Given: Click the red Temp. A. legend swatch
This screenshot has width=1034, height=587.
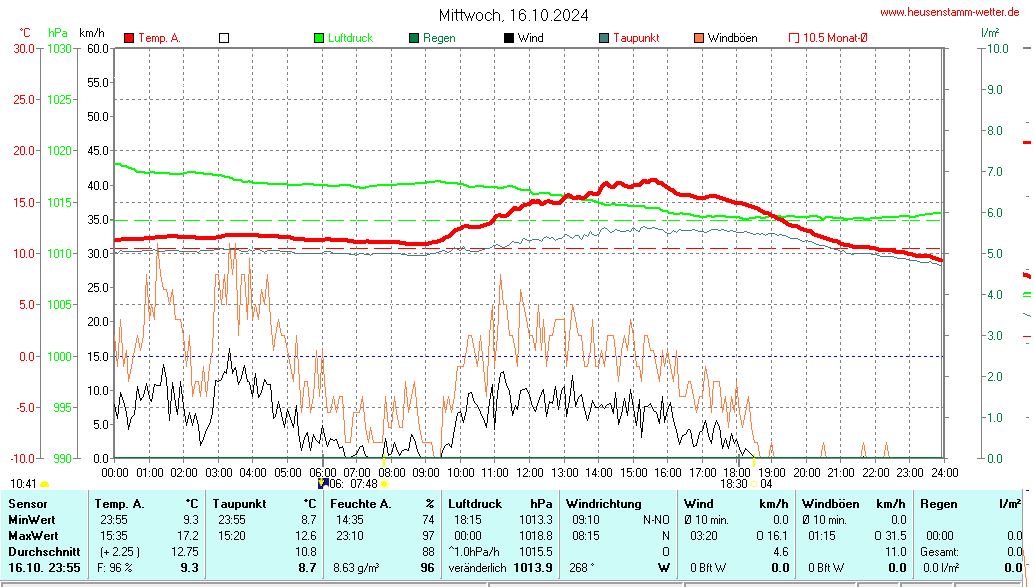Looking at the screenshot, I should click(129, 38).
